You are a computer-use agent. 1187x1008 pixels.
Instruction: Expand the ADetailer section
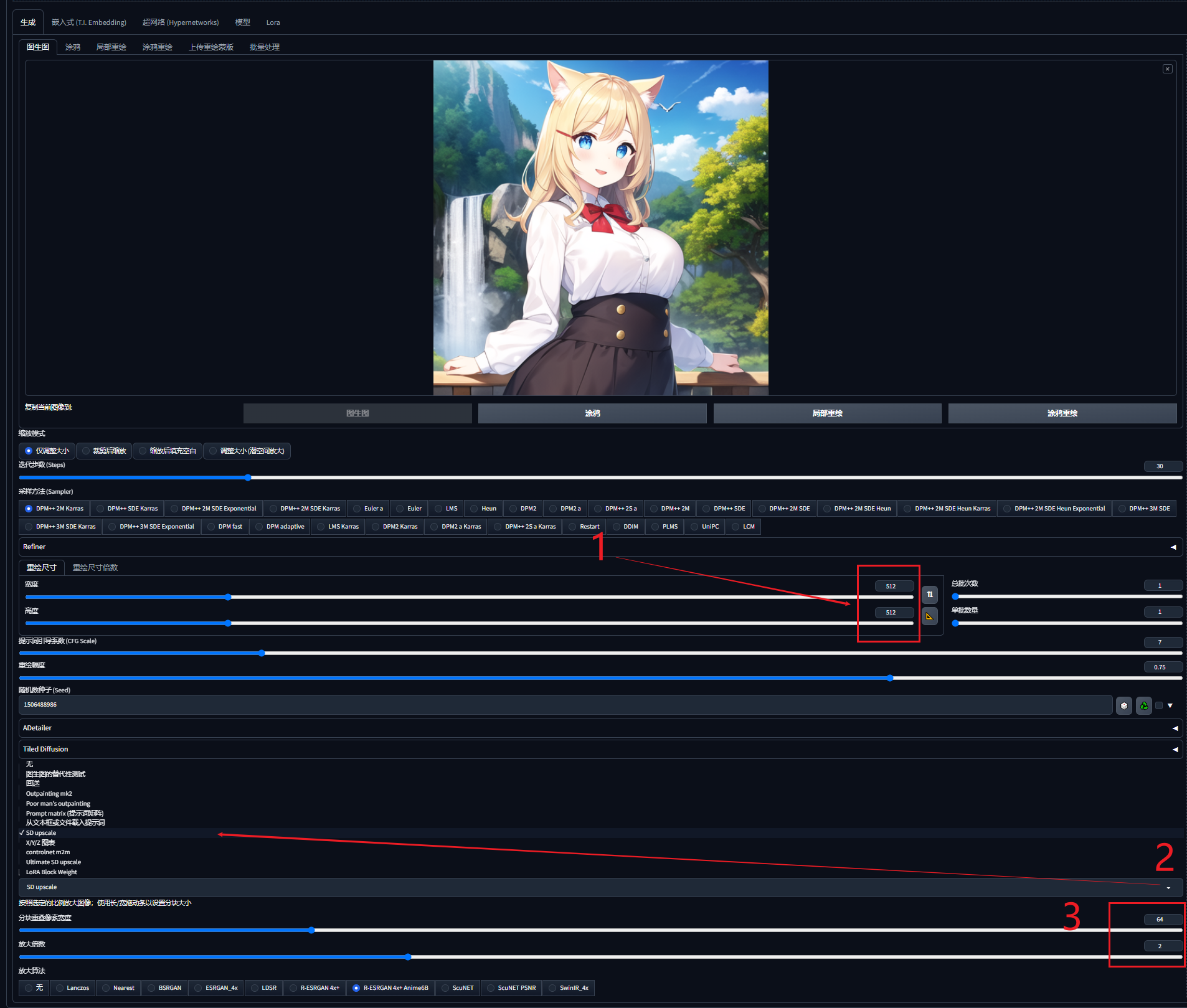point(600,728)
